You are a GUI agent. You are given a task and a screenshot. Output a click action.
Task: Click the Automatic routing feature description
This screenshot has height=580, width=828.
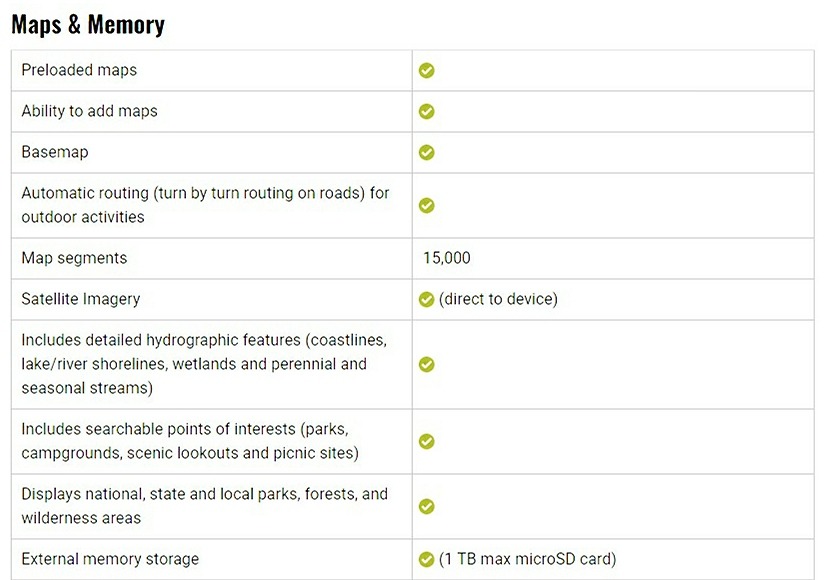pyautogui.click(x=205, y=205)
